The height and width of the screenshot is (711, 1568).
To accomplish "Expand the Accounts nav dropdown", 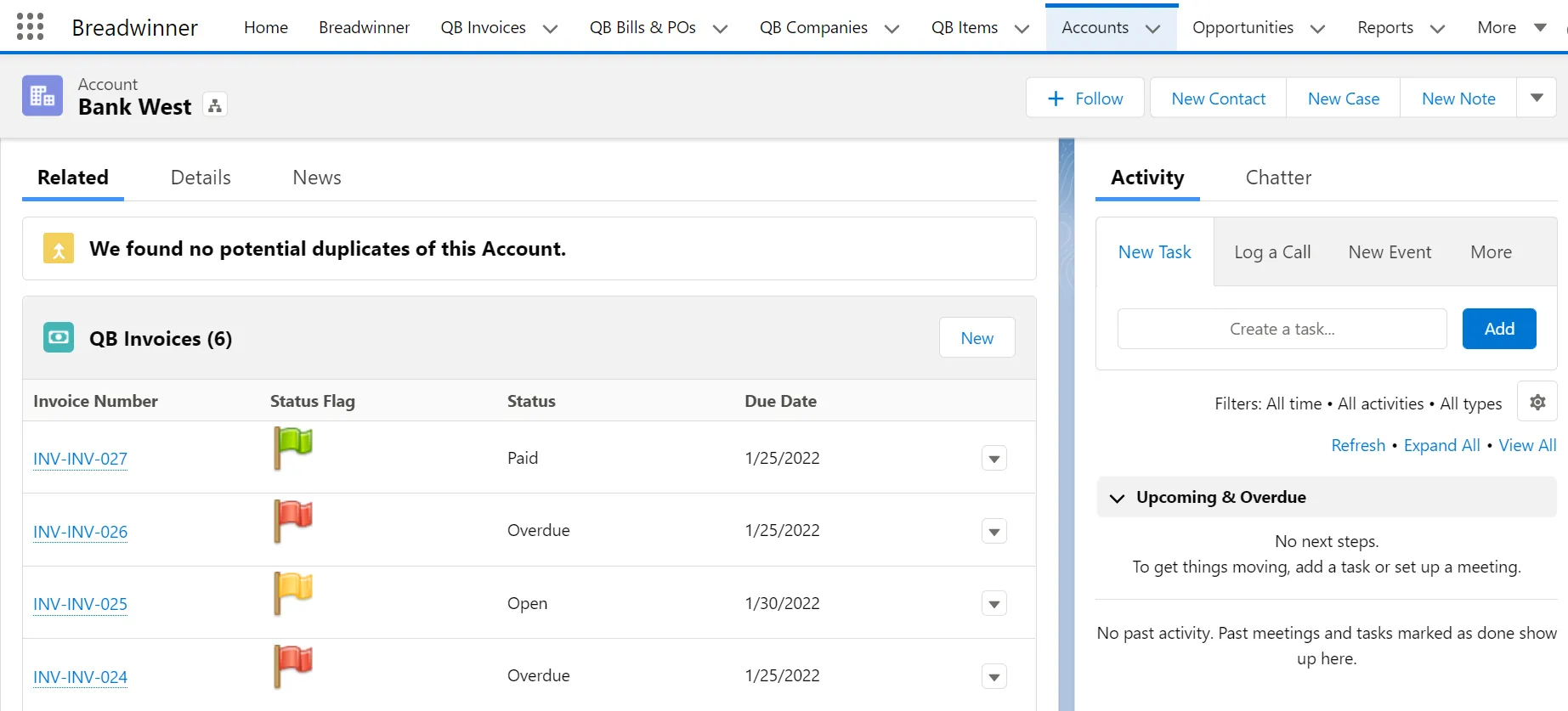I will pos(1153,28).
